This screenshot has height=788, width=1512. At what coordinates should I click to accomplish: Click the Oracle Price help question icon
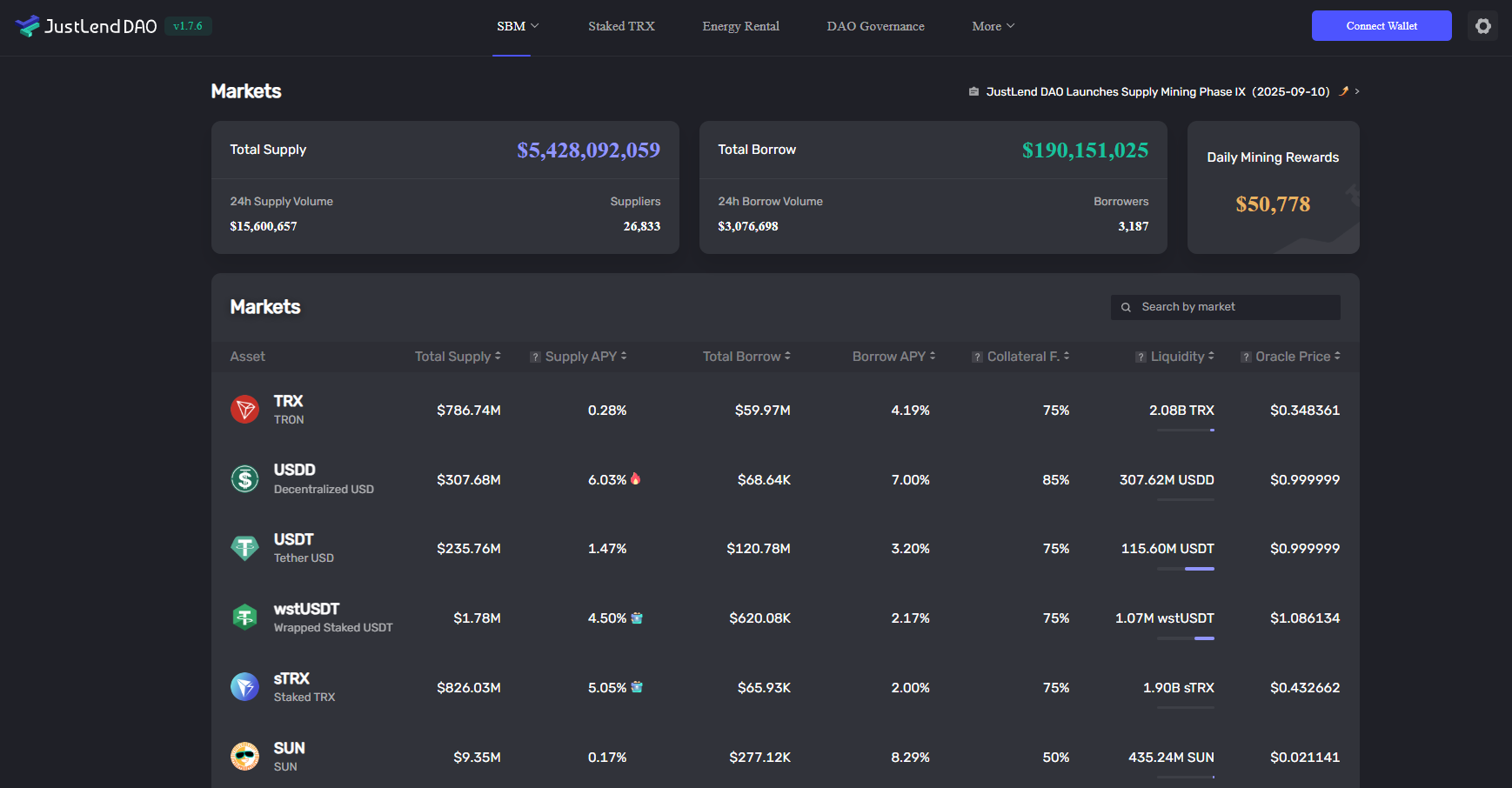pos(1246,357)
